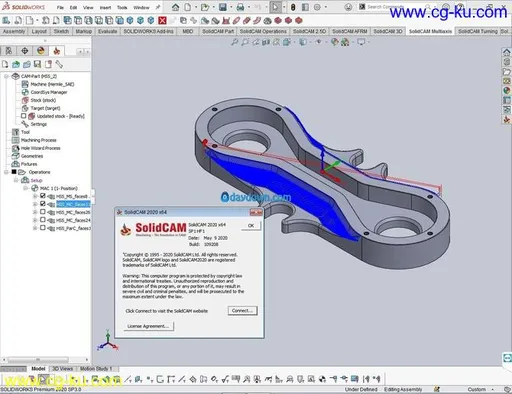Screen dimensions: 512x394
Task: Open the crosshair tab in the left panel
Action: tap(25, 51)
